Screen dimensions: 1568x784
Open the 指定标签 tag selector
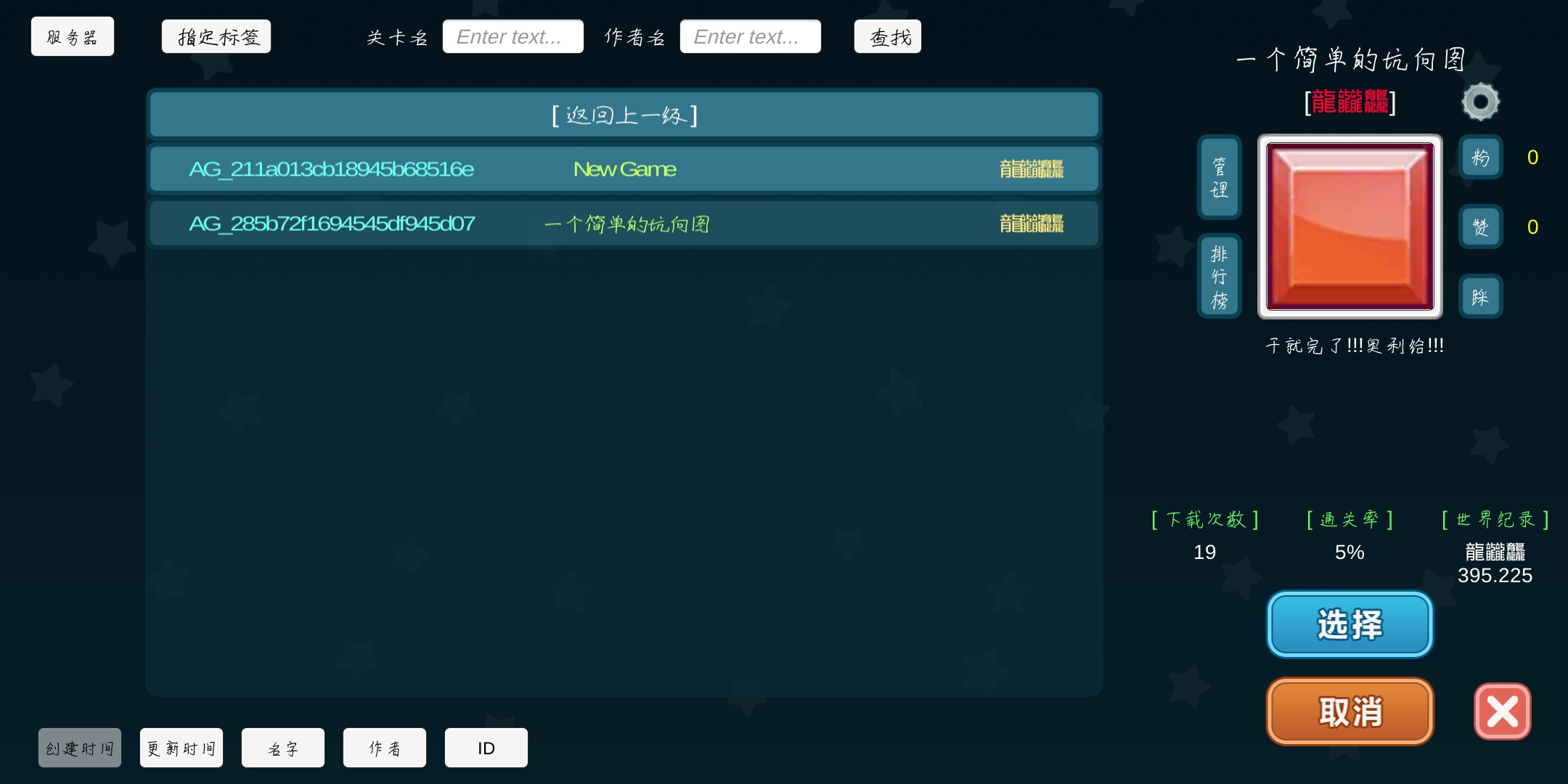[216, 36]
